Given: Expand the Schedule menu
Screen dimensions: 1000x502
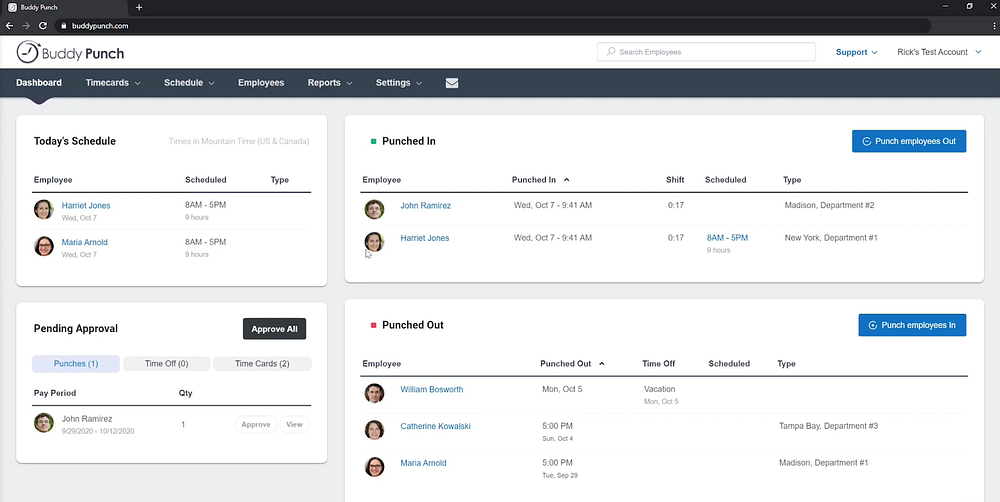Looking at the screenshot, I should (x=189, y=83).
